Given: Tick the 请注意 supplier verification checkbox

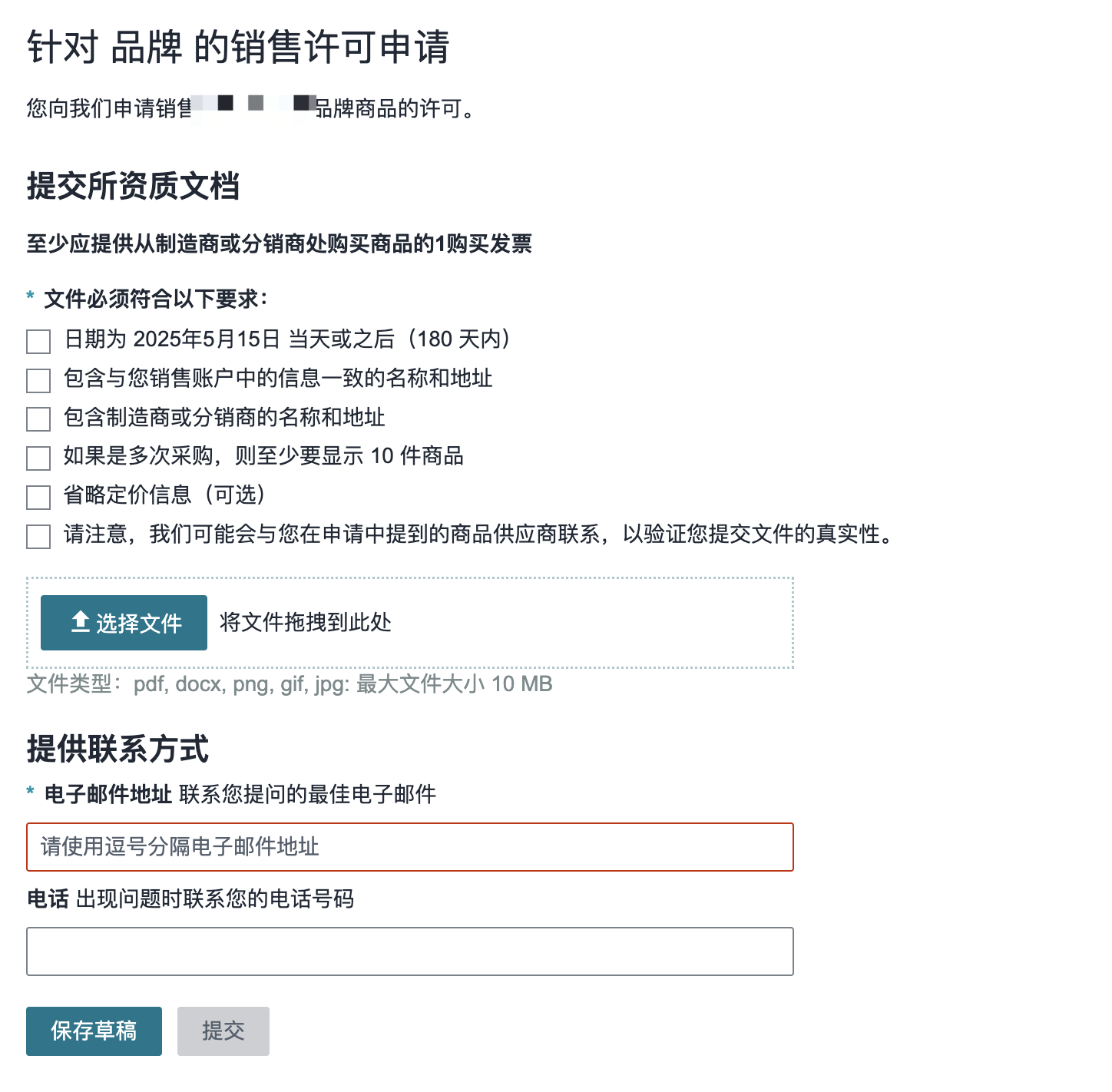Looking at the screenshot, I should click(38, 536).
